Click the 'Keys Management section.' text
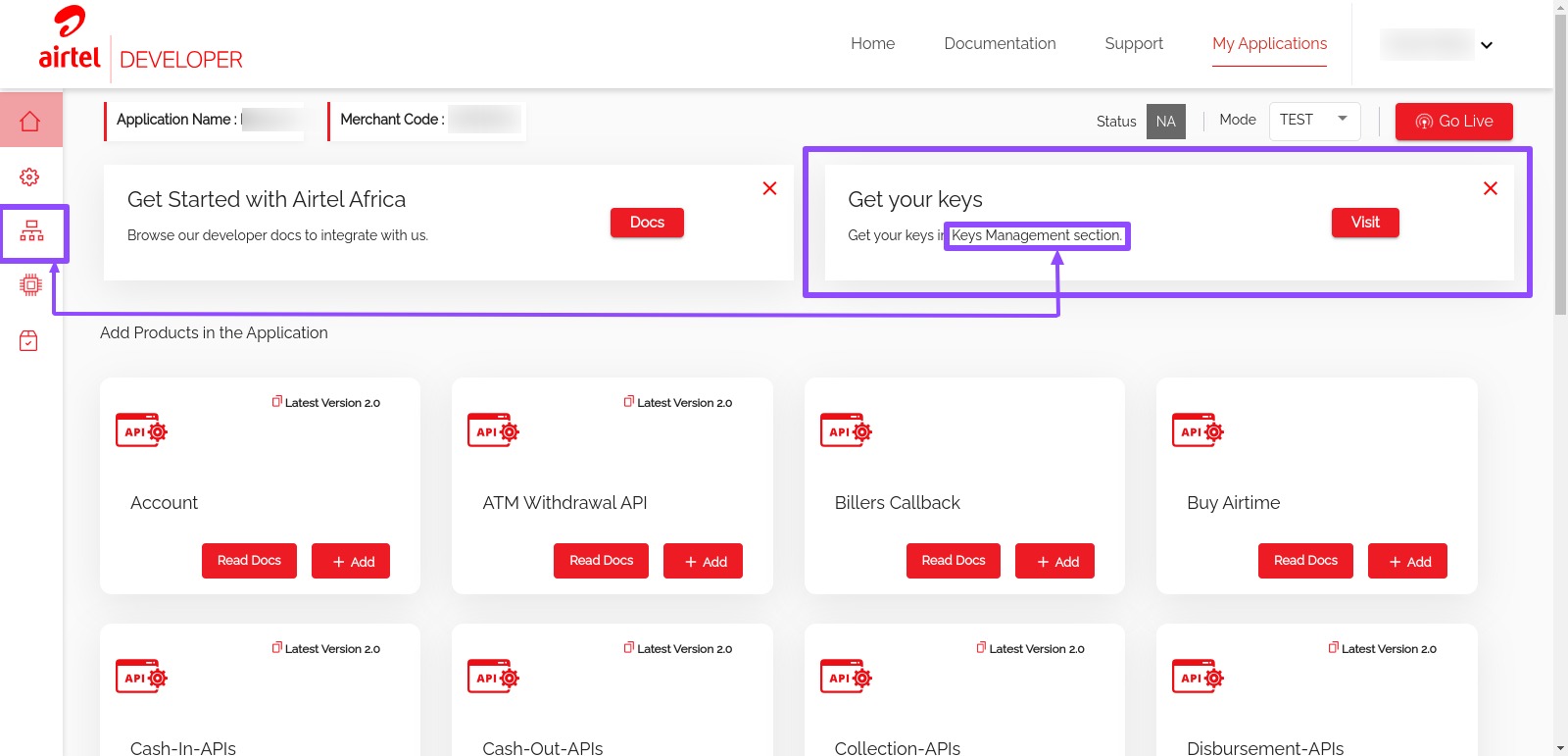The height and width of the screenshot is (756, 1568). click(1037, 235)
